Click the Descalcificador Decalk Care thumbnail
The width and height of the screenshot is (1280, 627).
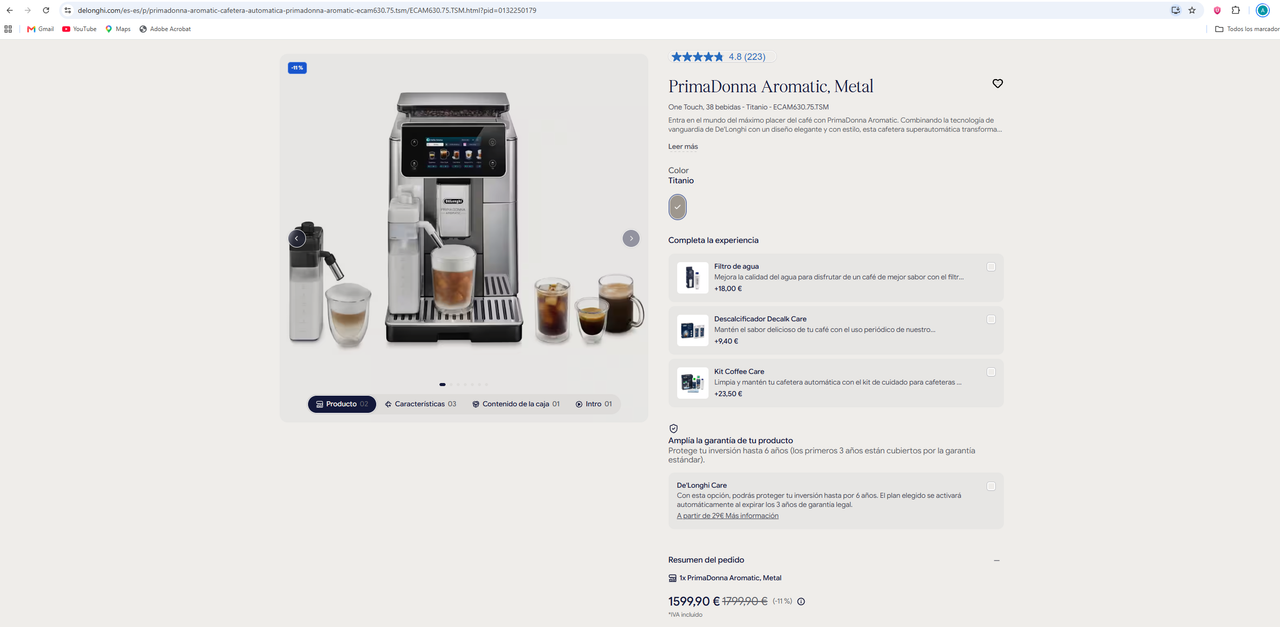(692, 330)
